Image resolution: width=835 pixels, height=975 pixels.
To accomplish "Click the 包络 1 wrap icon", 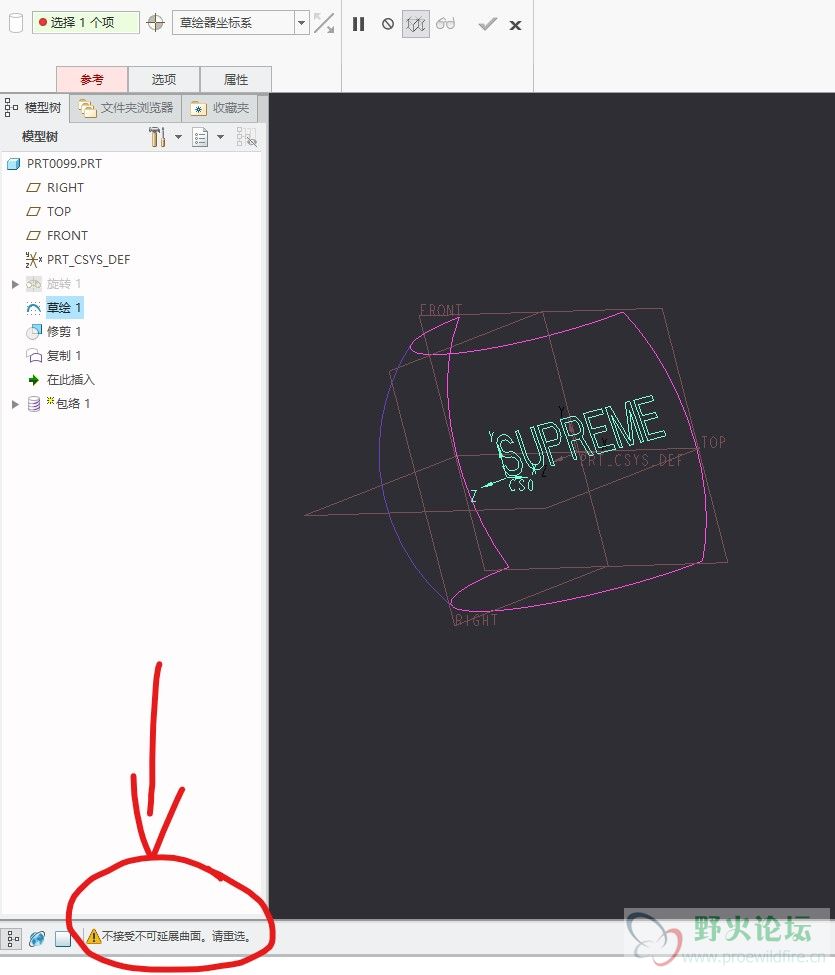I will point(34,404).
